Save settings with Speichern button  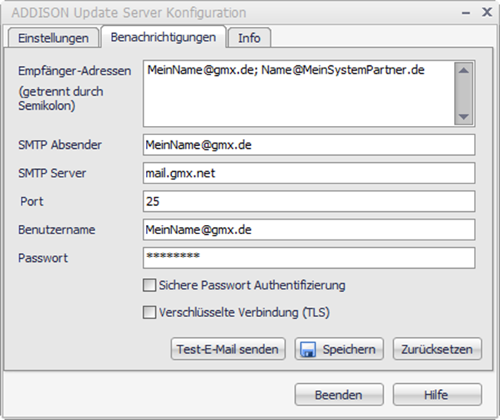click(x=339, y=349)
